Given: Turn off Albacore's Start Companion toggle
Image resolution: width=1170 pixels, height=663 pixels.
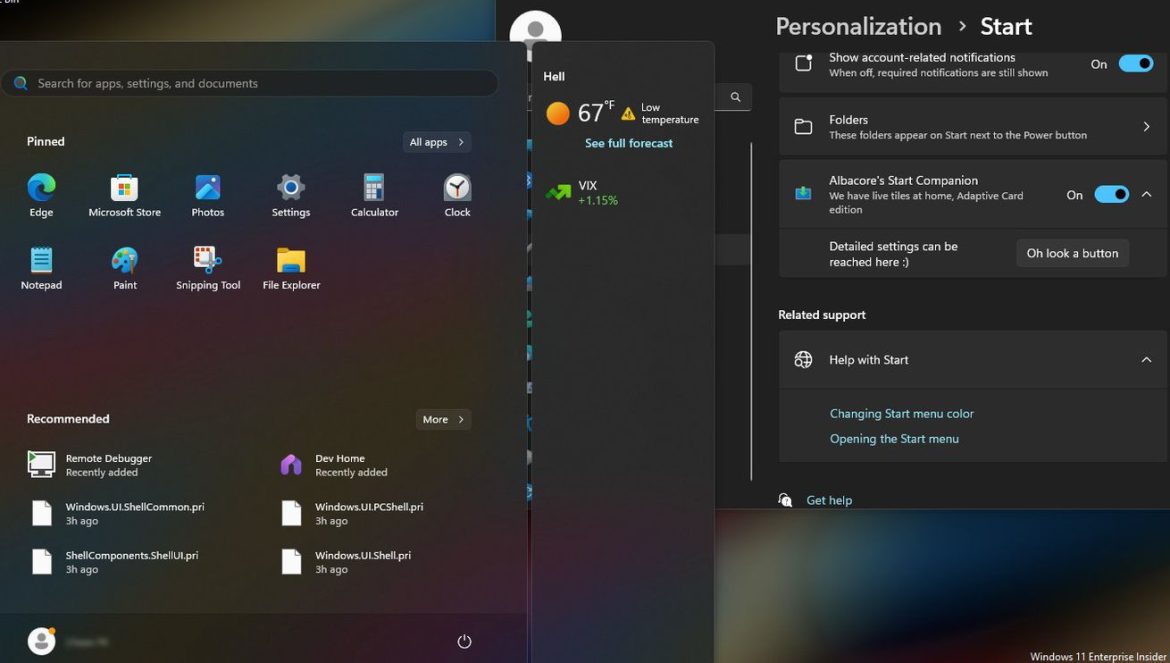Looking at the screenshot, I should tap(1112, 195).
